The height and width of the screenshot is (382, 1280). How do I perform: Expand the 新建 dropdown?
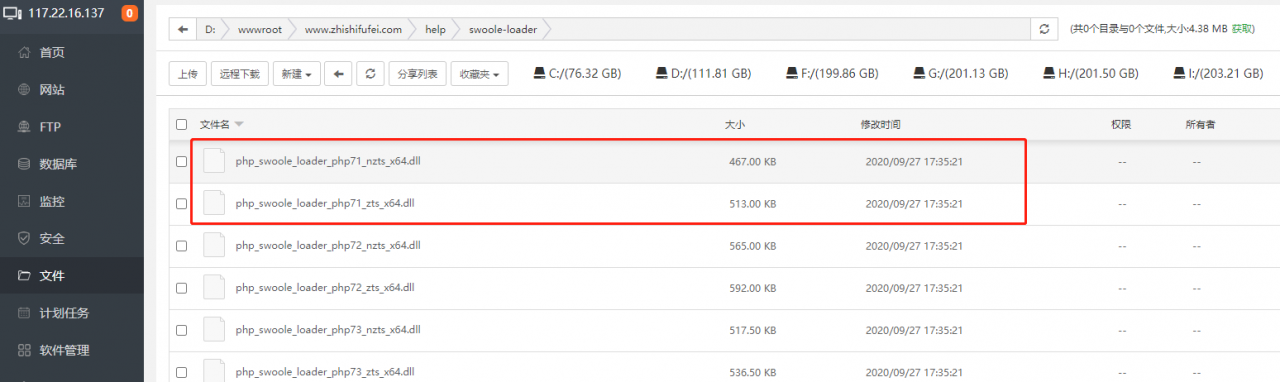(x=297, y=73)
